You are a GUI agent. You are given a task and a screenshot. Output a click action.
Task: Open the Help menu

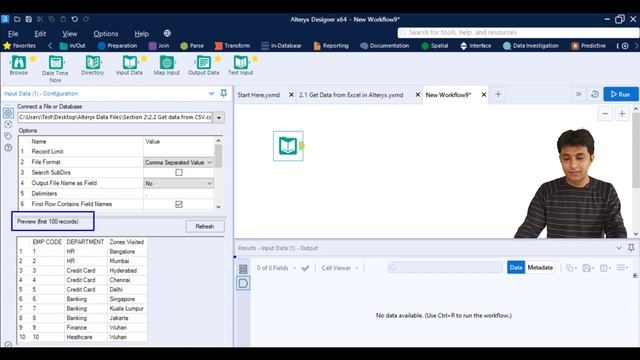tap(142, 34)
